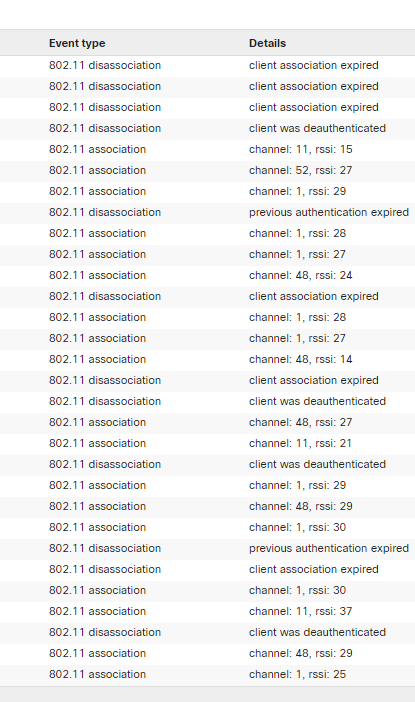Choose the channel: 48, rssi: 14 entry

click(300, 359)
